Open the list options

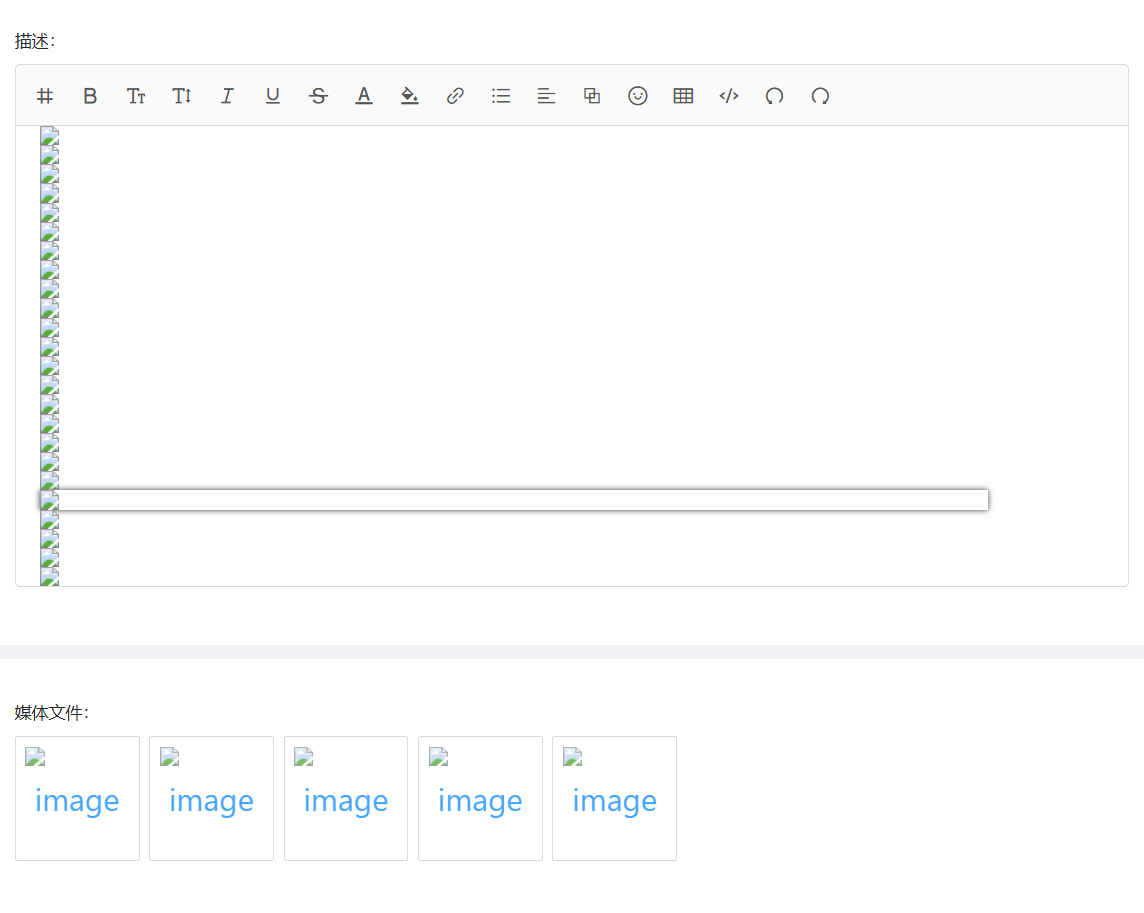[500, 96]
